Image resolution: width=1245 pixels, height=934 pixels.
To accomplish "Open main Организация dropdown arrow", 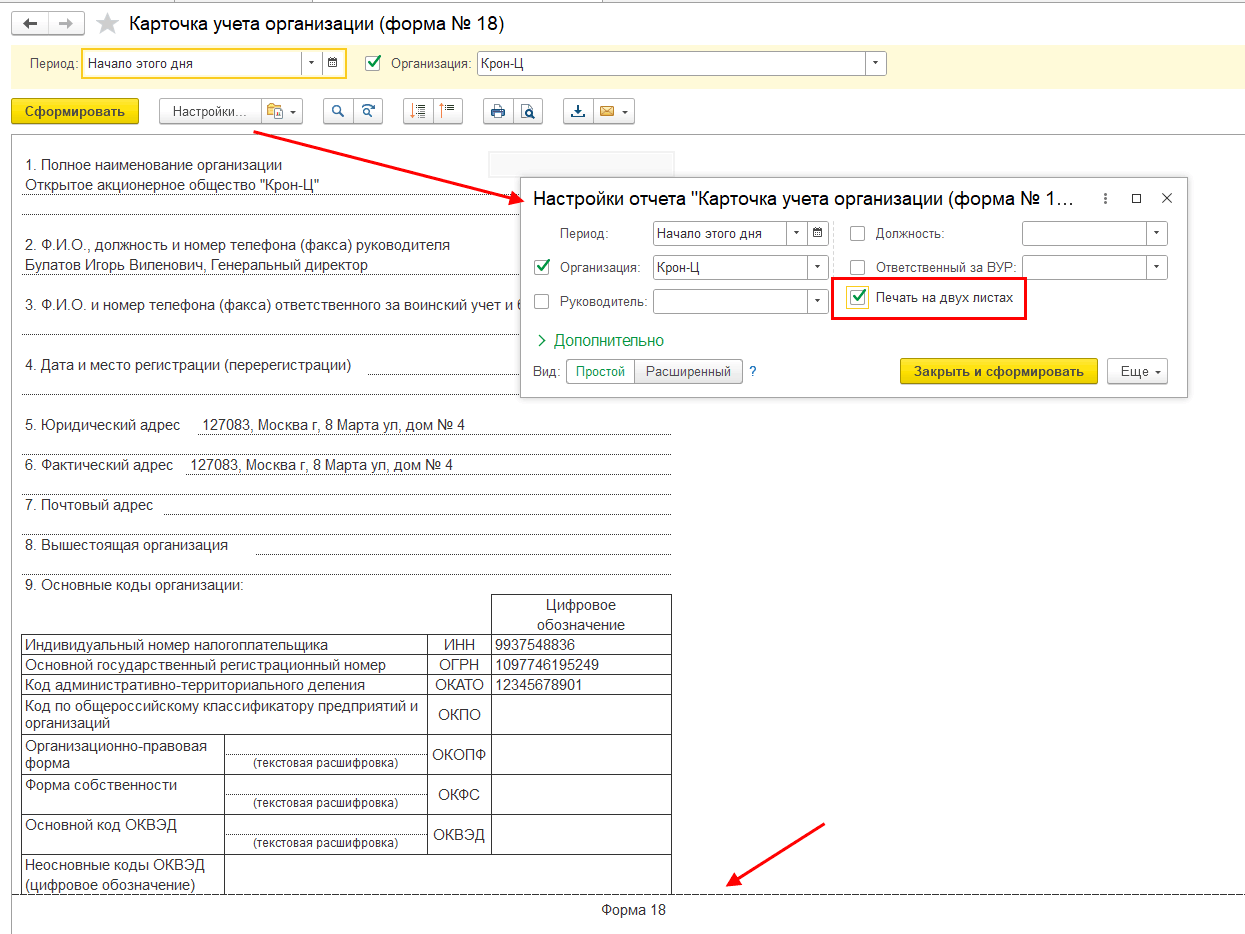I will click(x=876, y=63).
